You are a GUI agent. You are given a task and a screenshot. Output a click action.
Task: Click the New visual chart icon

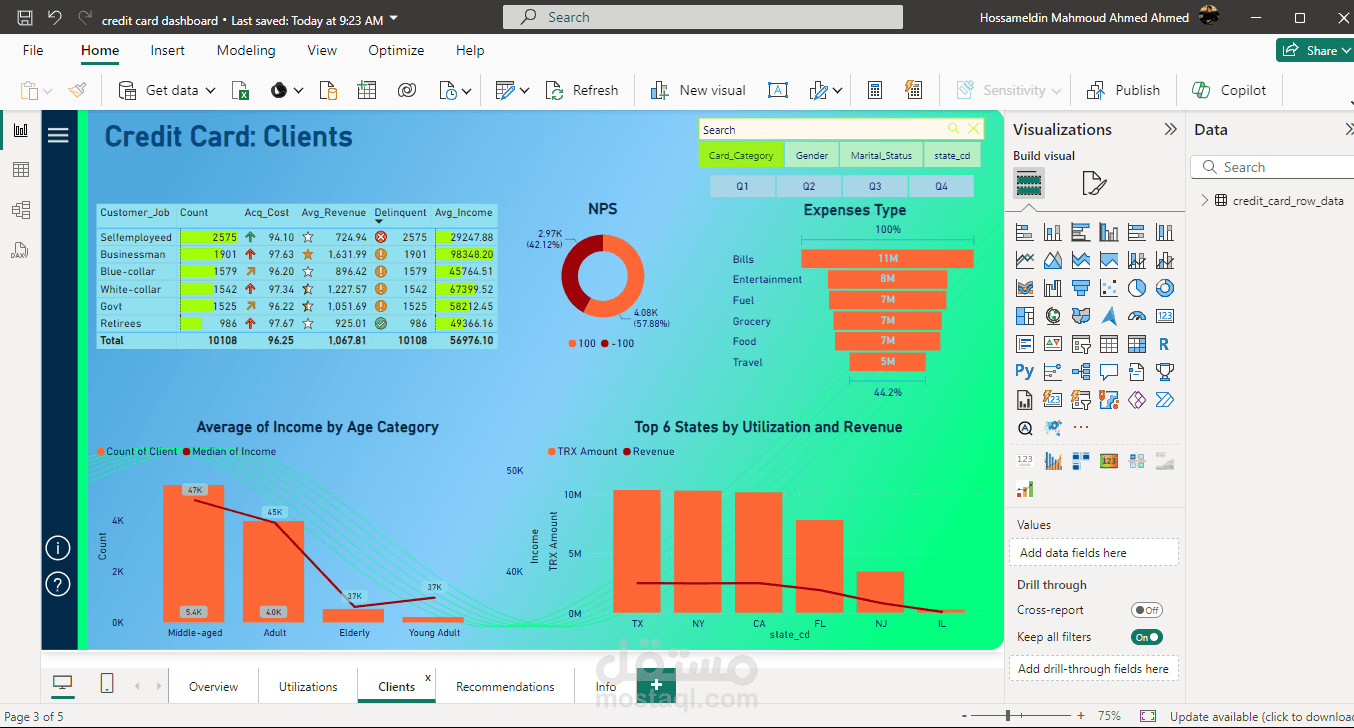click(660, 91)
